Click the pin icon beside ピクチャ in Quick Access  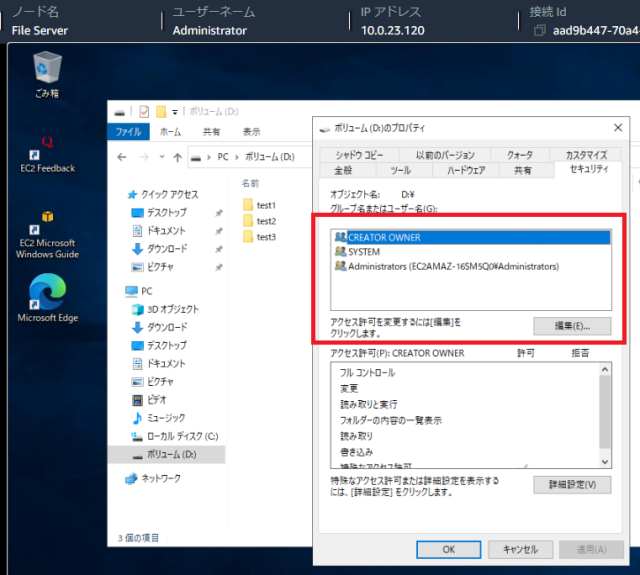click(219, 267)
